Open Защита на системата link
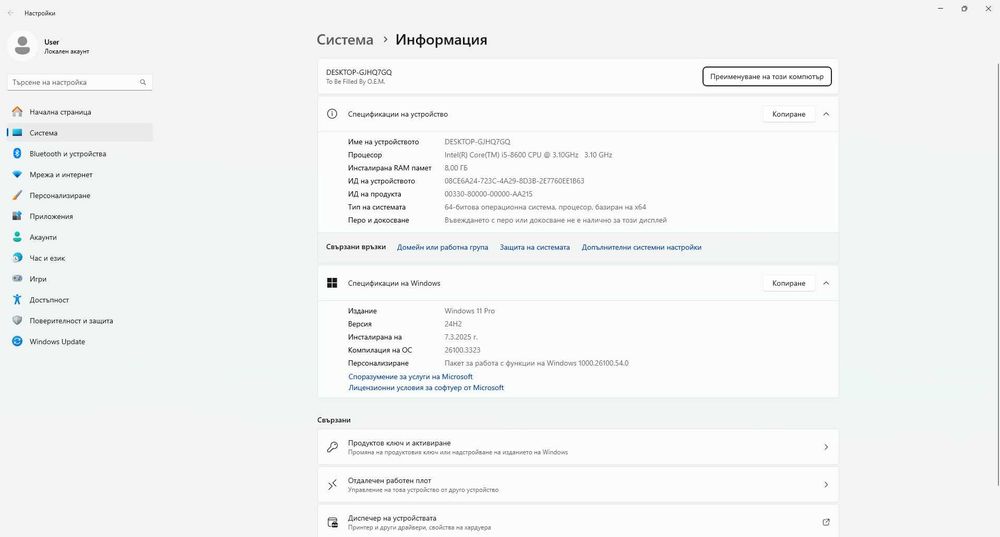Image resolution: width=1000 pixels, height=537 pixels. point(534,247)
